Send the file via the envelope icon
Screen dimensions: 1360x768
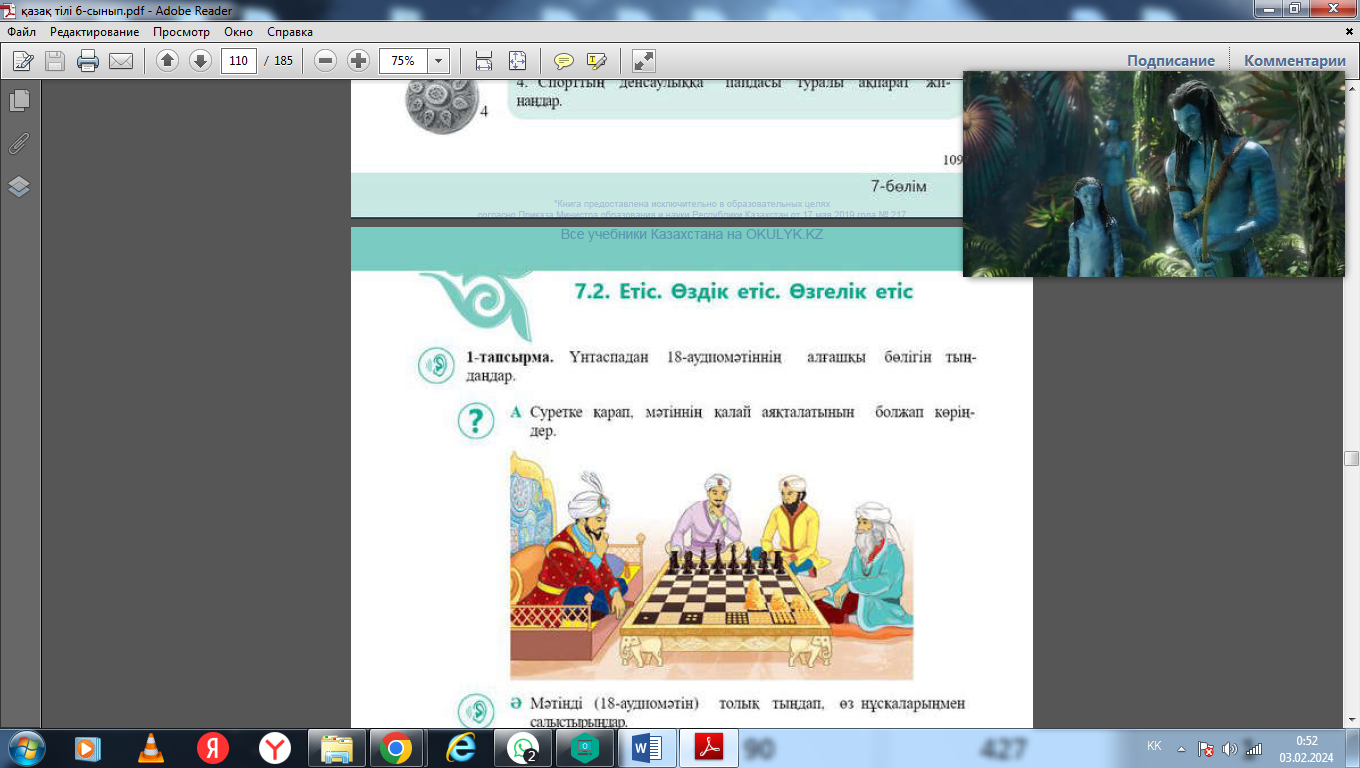(121, 61)
